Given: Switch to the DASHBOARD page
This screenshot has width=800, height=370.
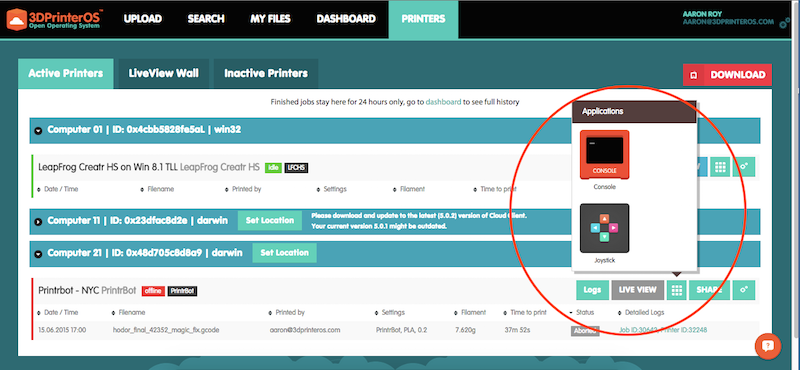Looking at the screenshot, I should [x=346, y=19].
